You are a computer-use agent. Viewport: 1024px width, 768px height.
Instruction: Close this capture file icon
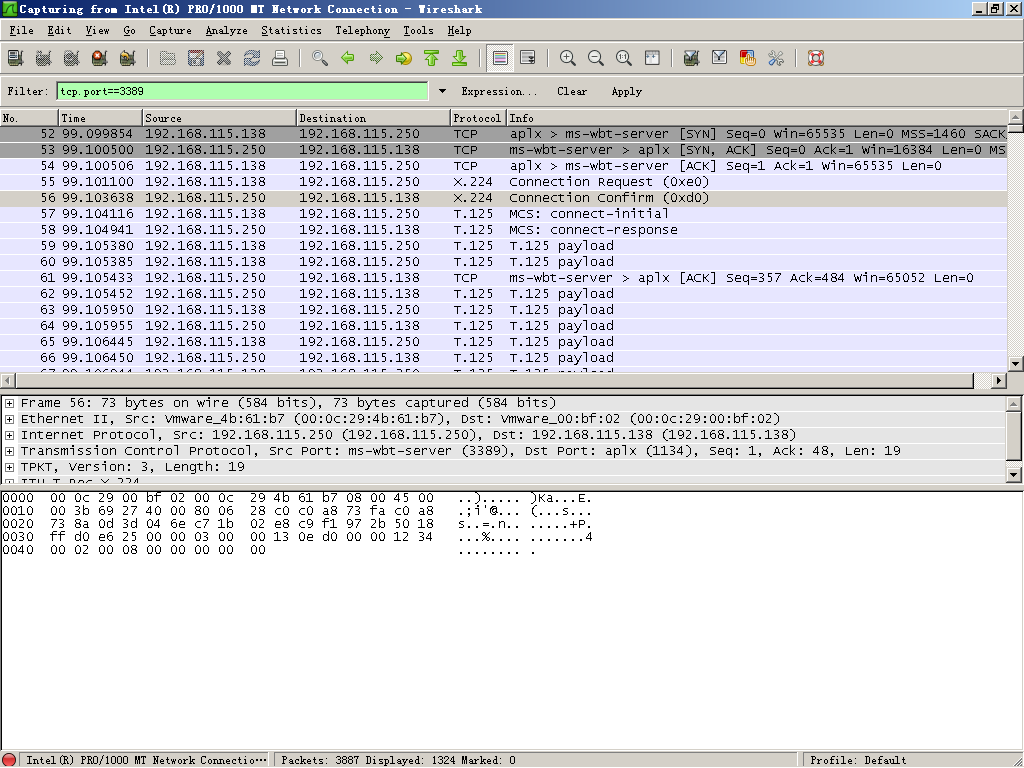coord(224,58)
